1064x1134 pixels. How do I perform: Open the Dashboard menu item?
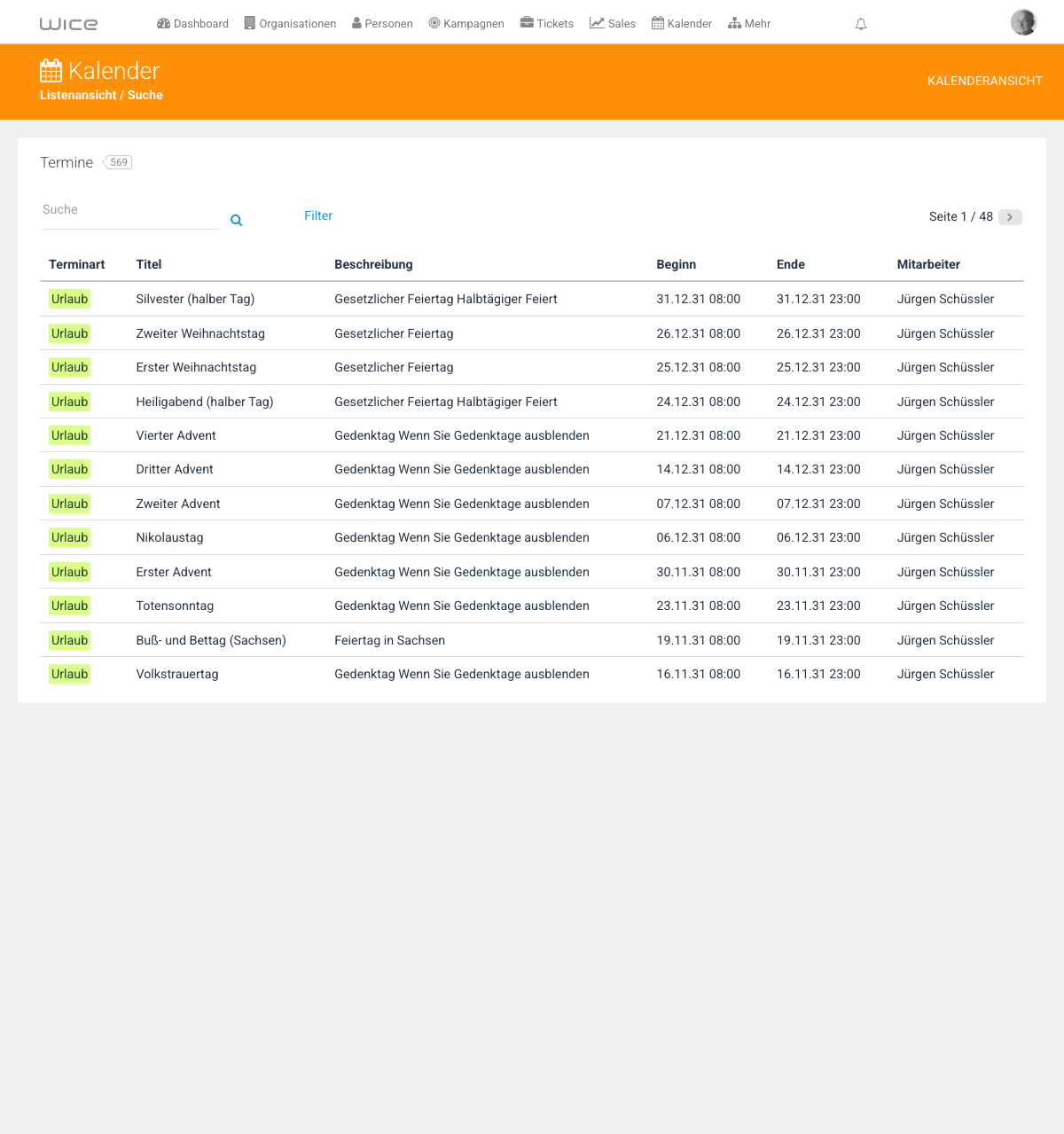pos(192,24)
